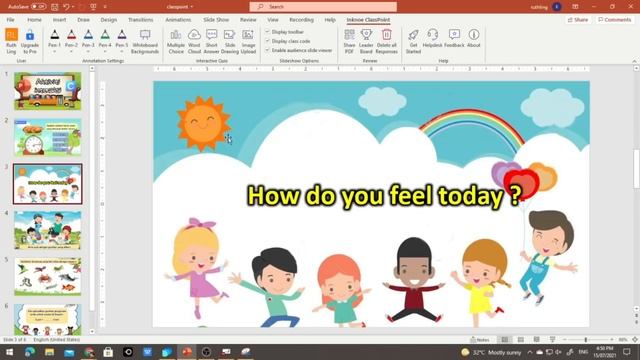Screen dimensions: 640x360
Task: Open the Multiple Choice quiz tool
Action: (x=176, y=42)
